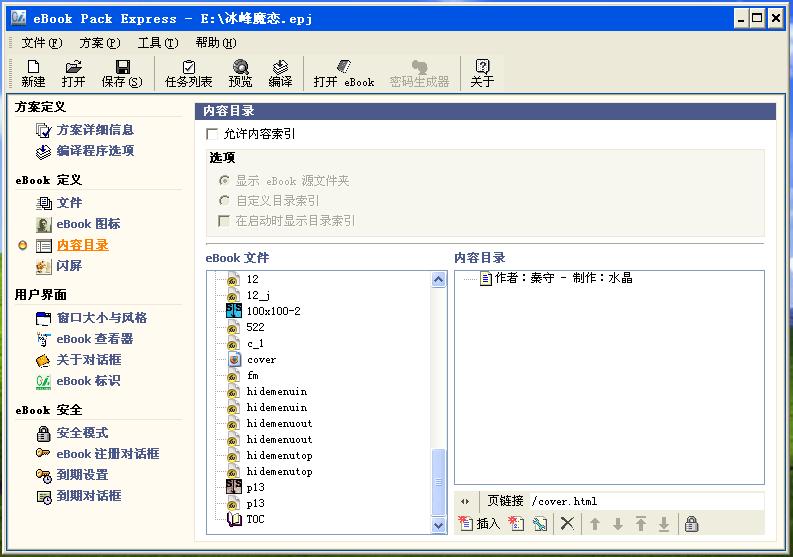Click the file list scroll down arrow

tap(438, 525)
